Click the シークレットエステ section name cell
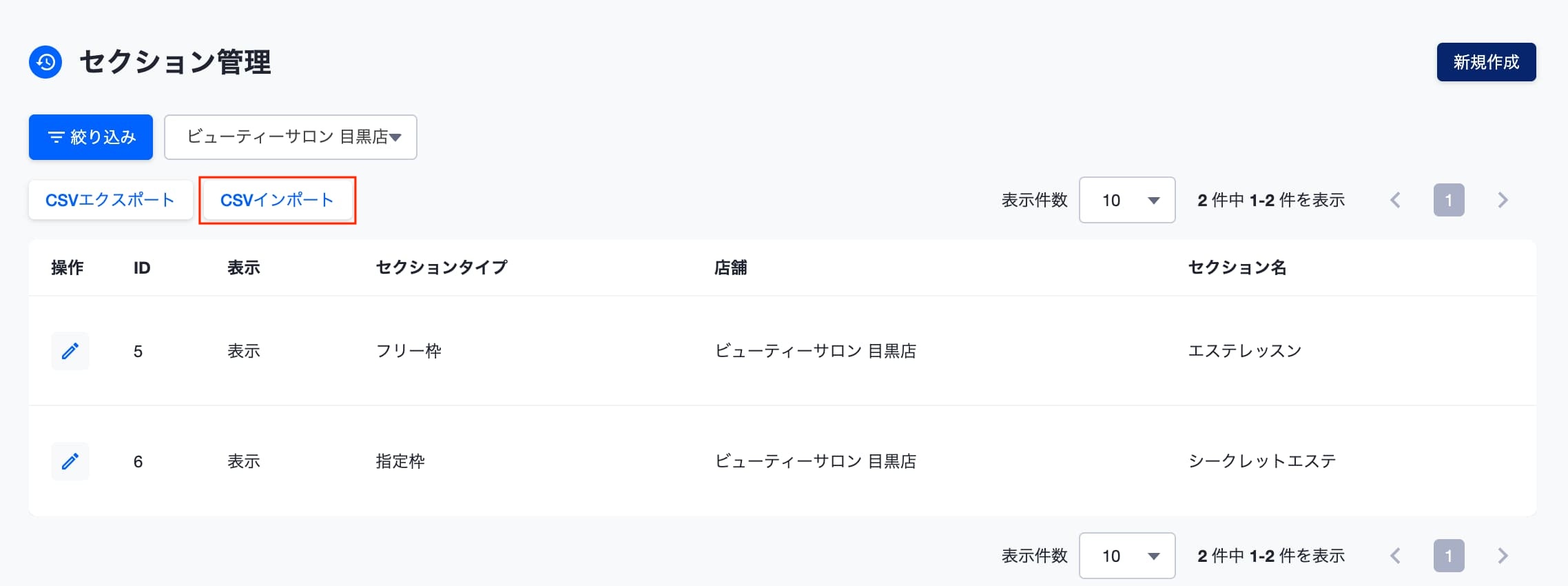1568x586 pixels. (x=1262, y=461)
